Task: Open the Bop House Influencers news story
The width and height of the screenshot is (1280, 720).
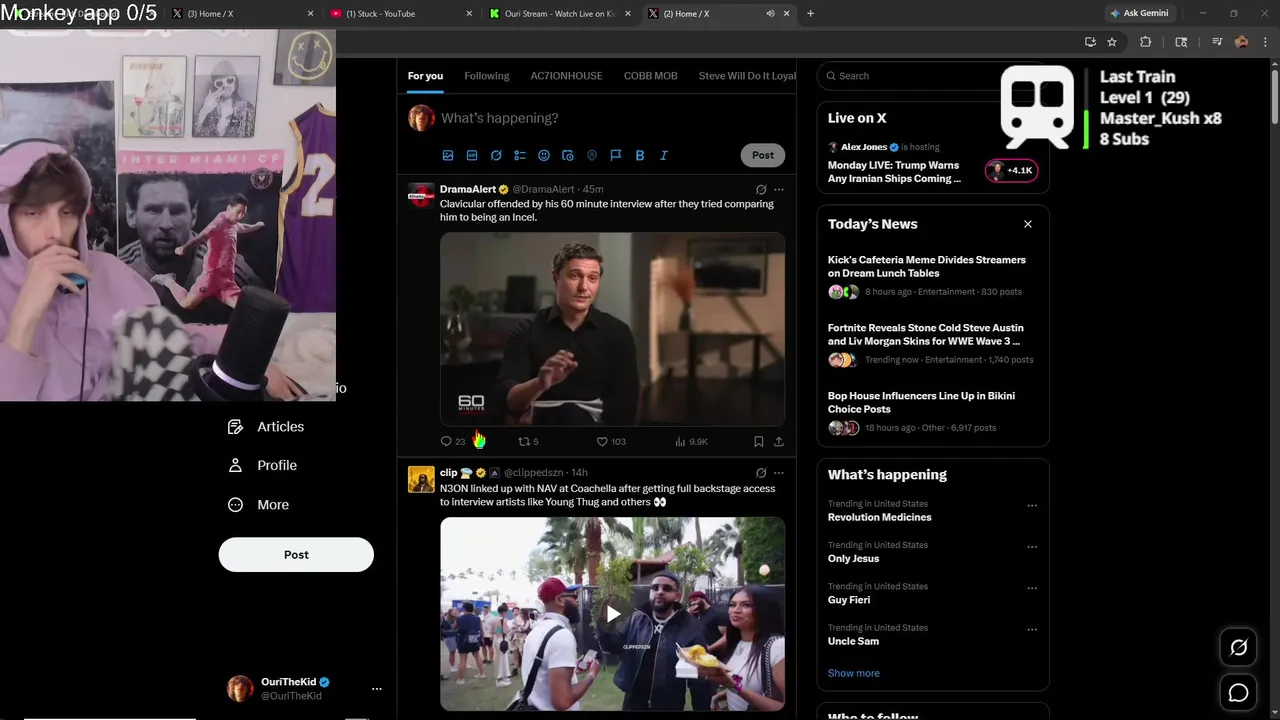Action: [921, 402]
